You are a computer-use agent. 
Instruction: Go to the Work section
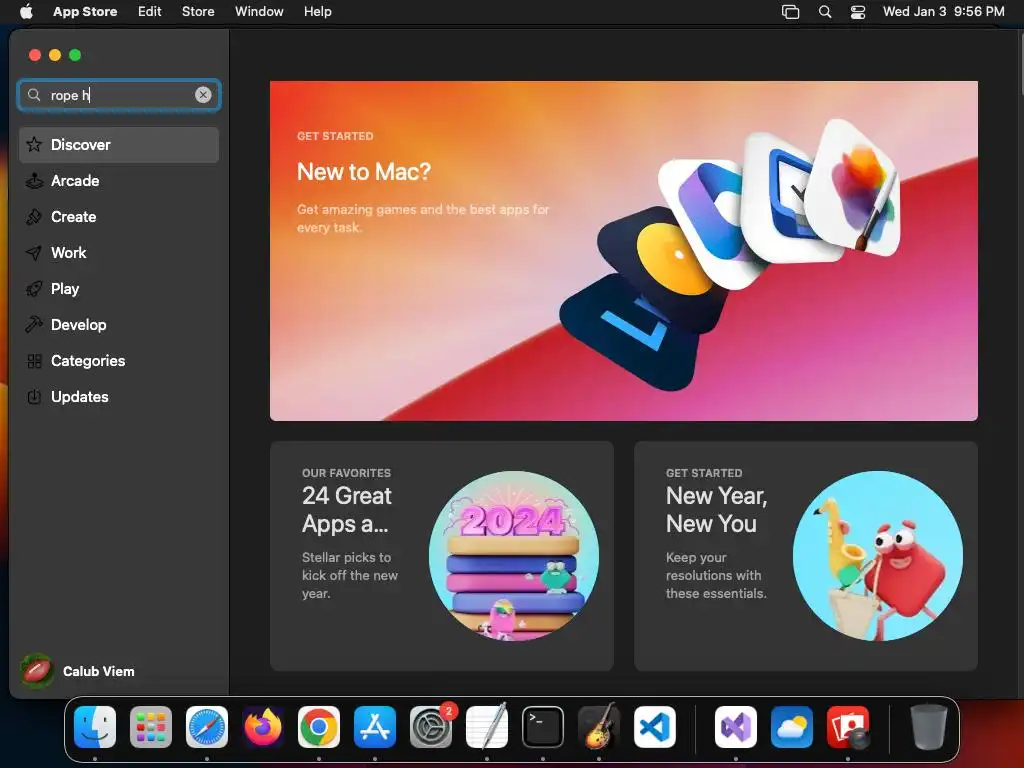119,253
